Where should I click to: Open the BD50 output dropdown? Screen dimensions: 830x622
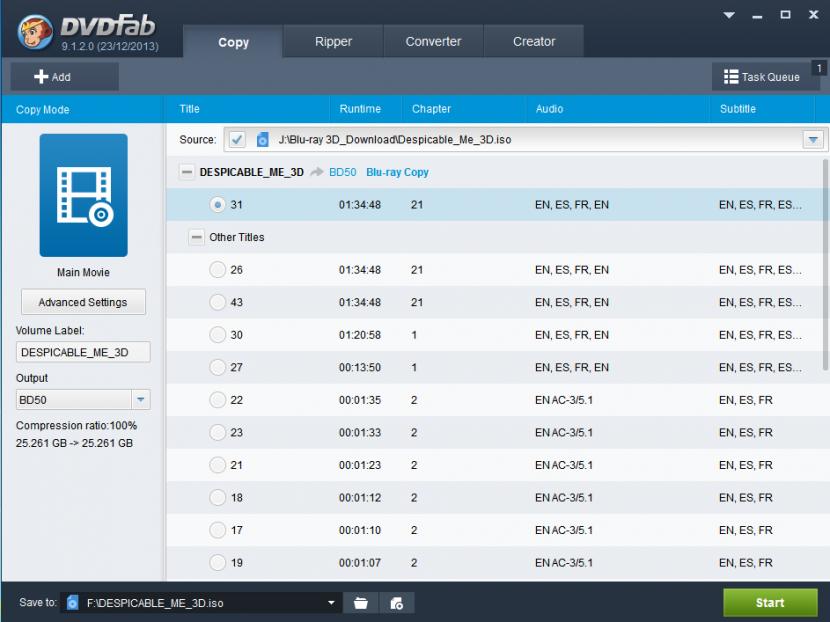click(x=141, y=400)
